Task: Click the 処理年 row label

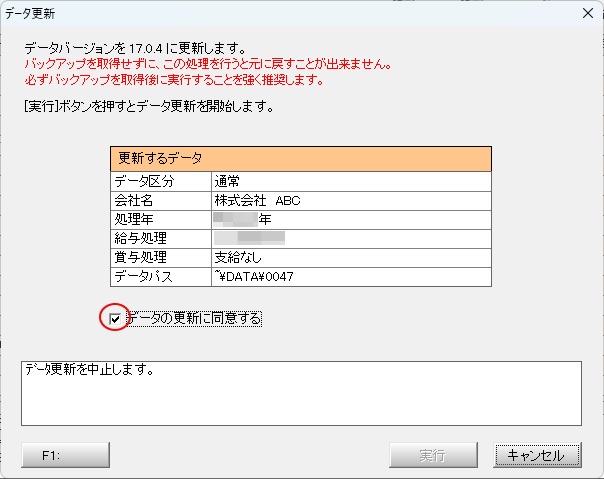Action: click(x=160, y=219)
